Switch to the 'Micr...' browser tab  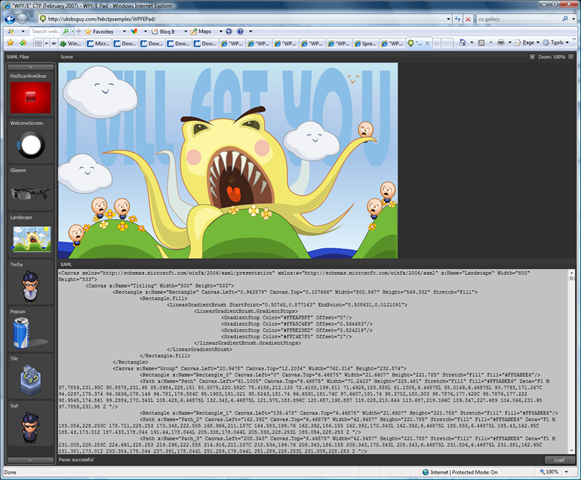[x=98, y=44]
